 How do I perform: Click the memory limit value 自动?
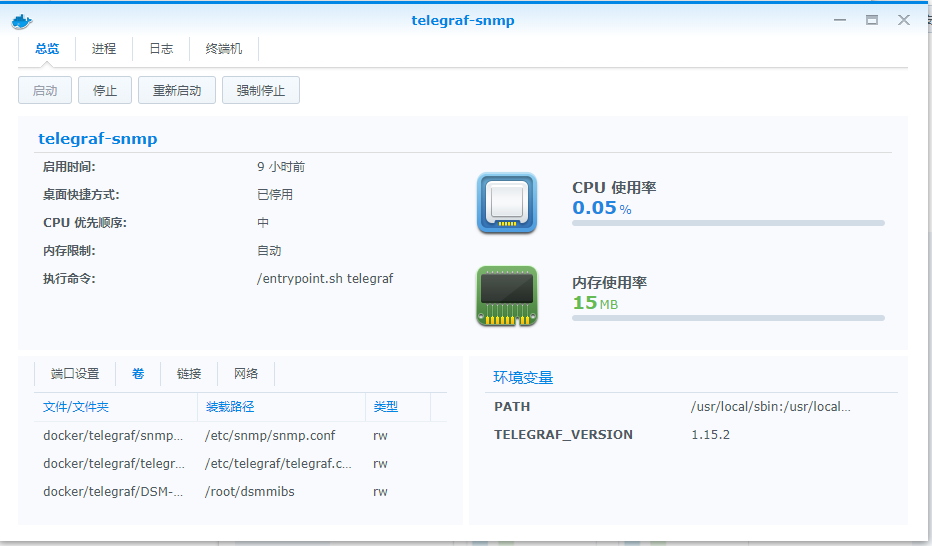tap(269, 251)
